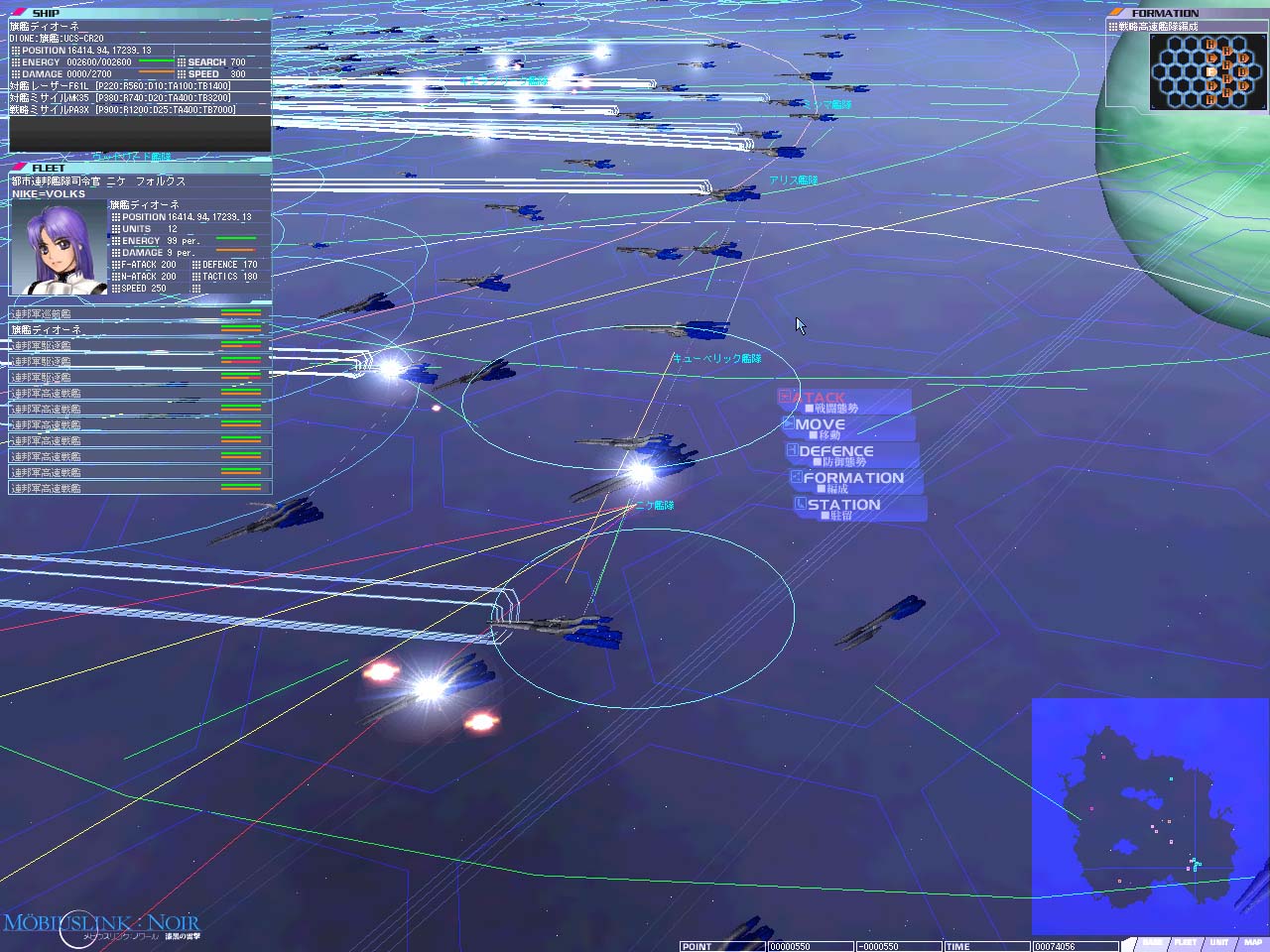
Task: Switch to the MAP tab
Action: point(1252,943)
